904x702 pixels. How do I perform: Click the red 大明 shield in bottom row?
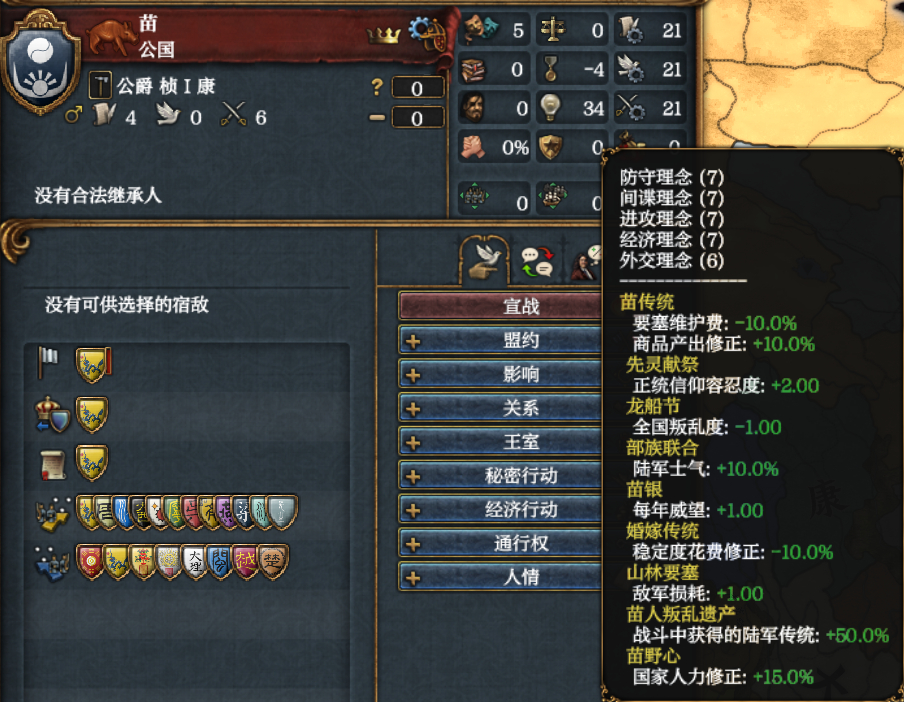click(x=89, y=561)
